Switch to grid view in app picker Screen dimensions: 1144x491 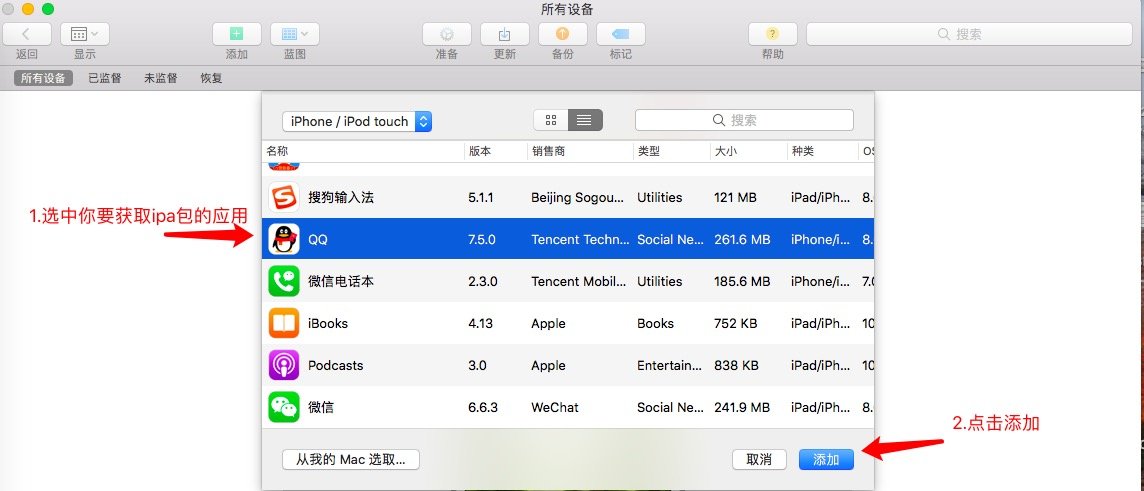tap(551, 120)
